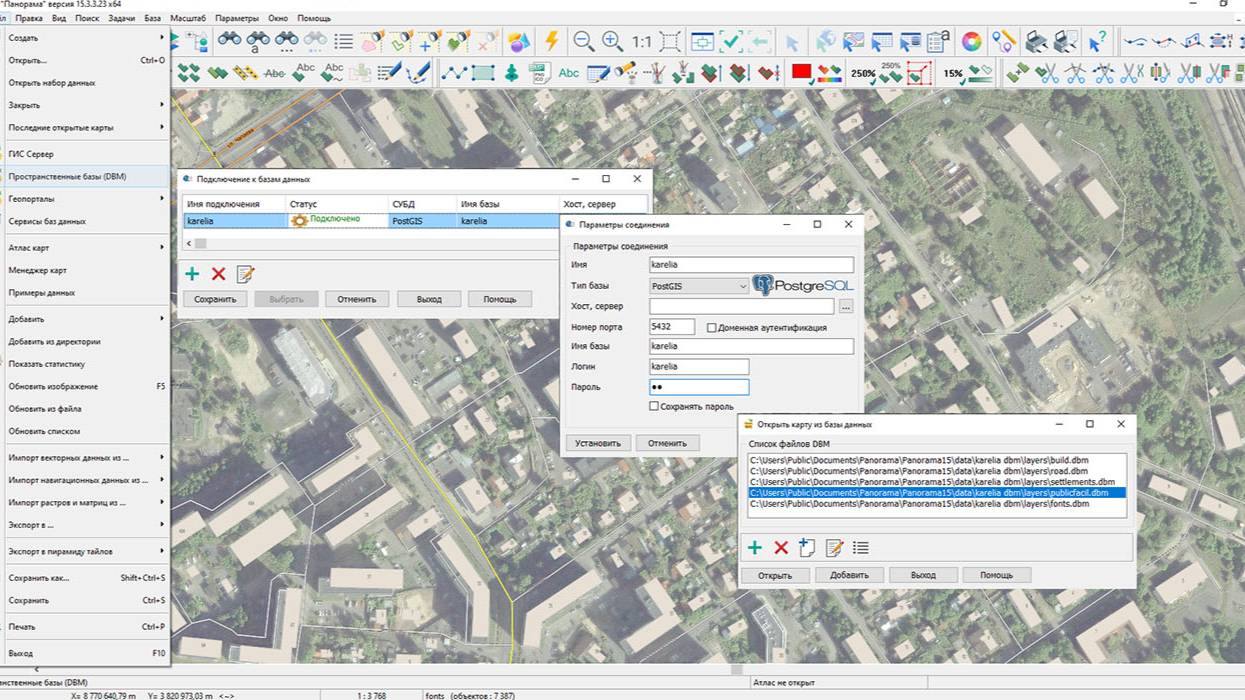Click the green tree object icon
The image size is (1245, 700).
click(x=511, y=73)
